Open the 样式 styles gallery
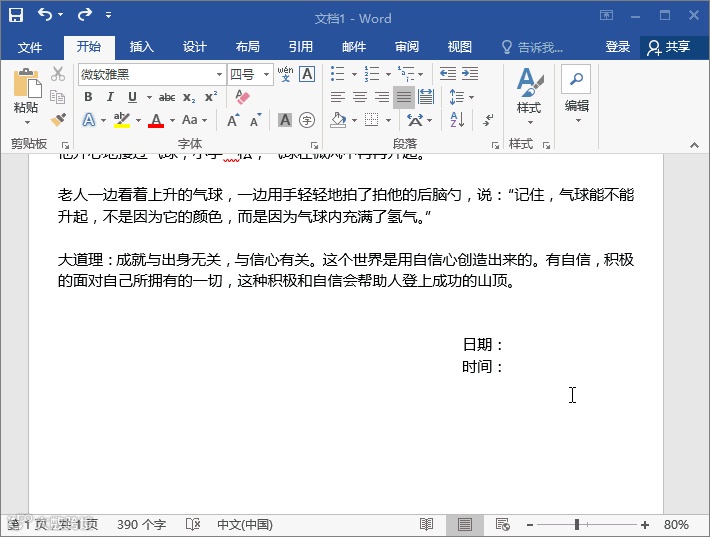710x537 pixels. (x=528, y=96)
